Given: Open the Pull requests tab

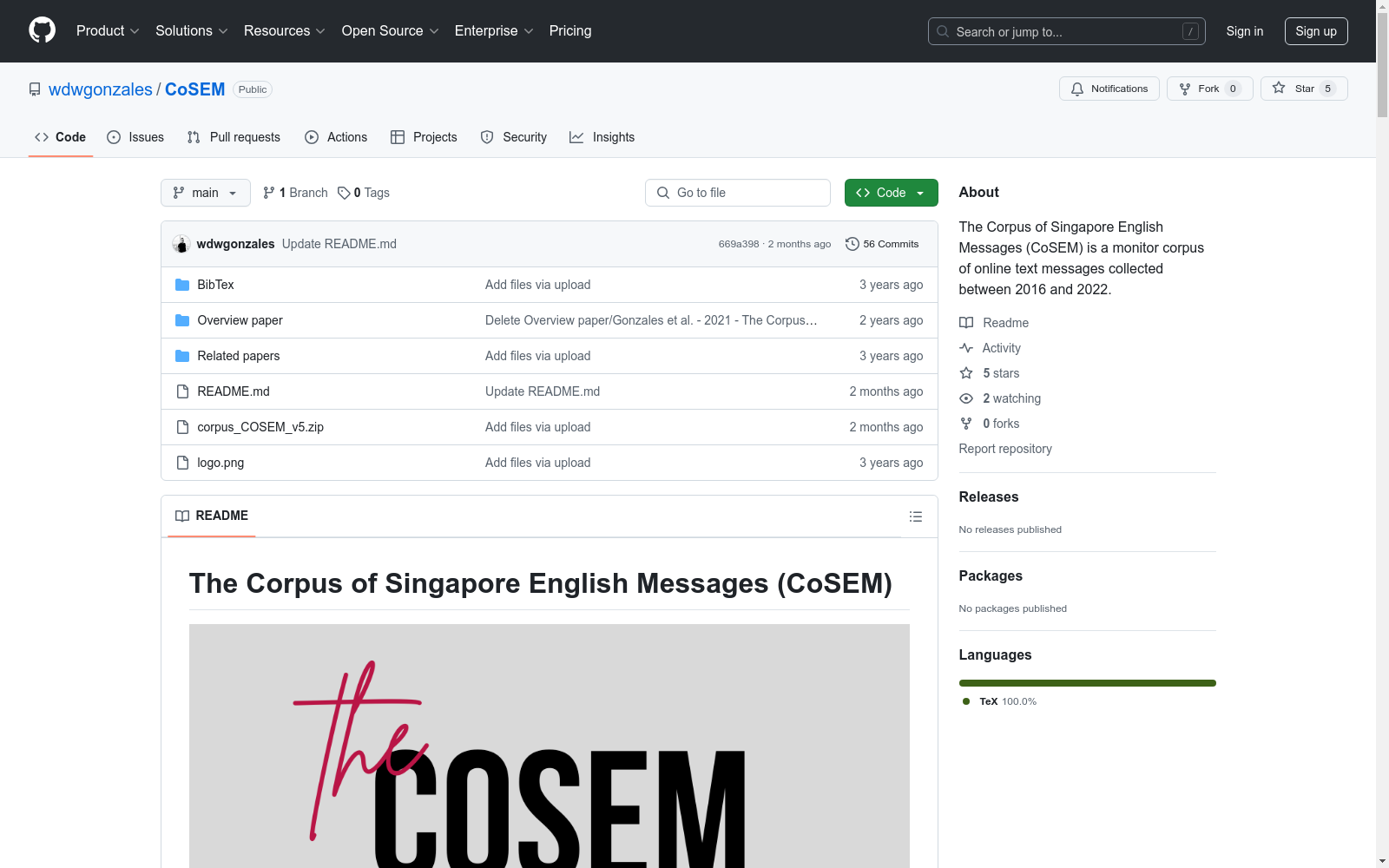Looking at the screenshot, I should pos(234,137).
